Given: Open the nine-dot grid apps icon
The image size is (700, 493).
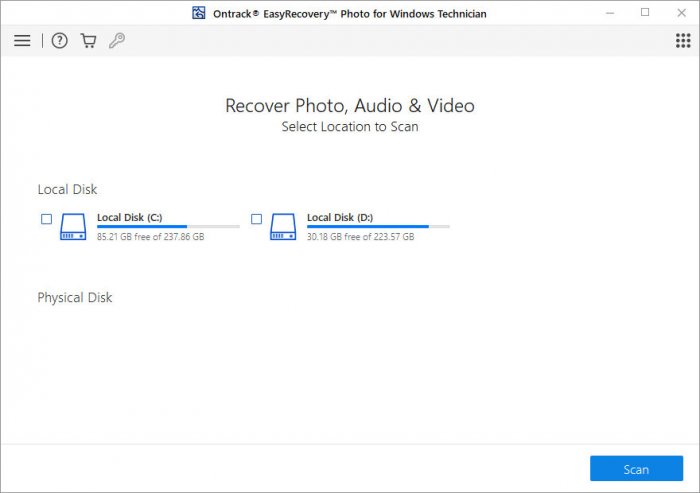Looking at the screenshot, I should (x=684, y=41).
